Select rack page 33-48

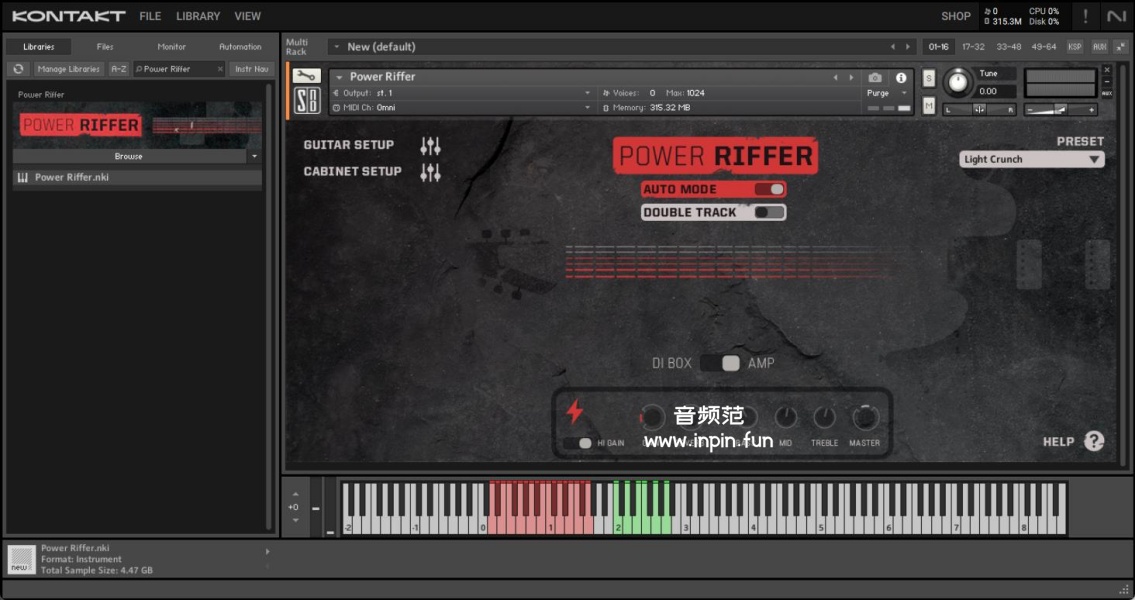click(1008, 46)
